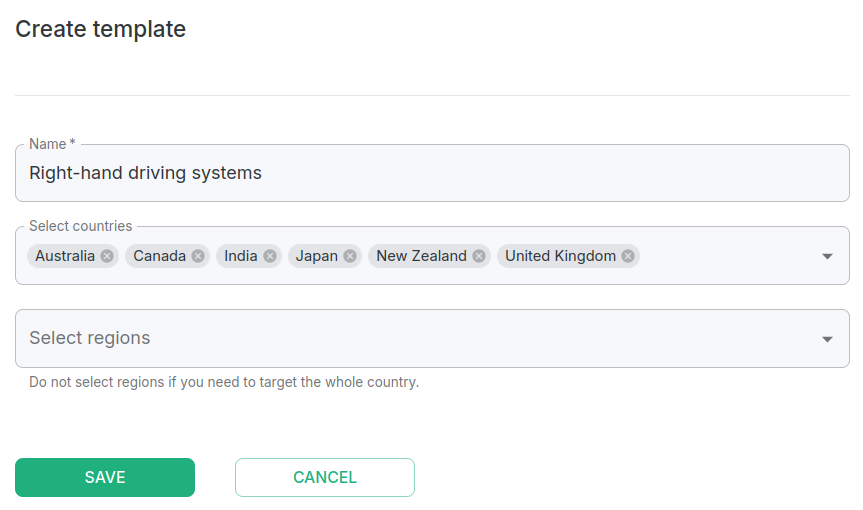The height and width of the screenshot is (510, 863).
Task: Click the United Kingdom chip label
Action: tap(560, 256)
